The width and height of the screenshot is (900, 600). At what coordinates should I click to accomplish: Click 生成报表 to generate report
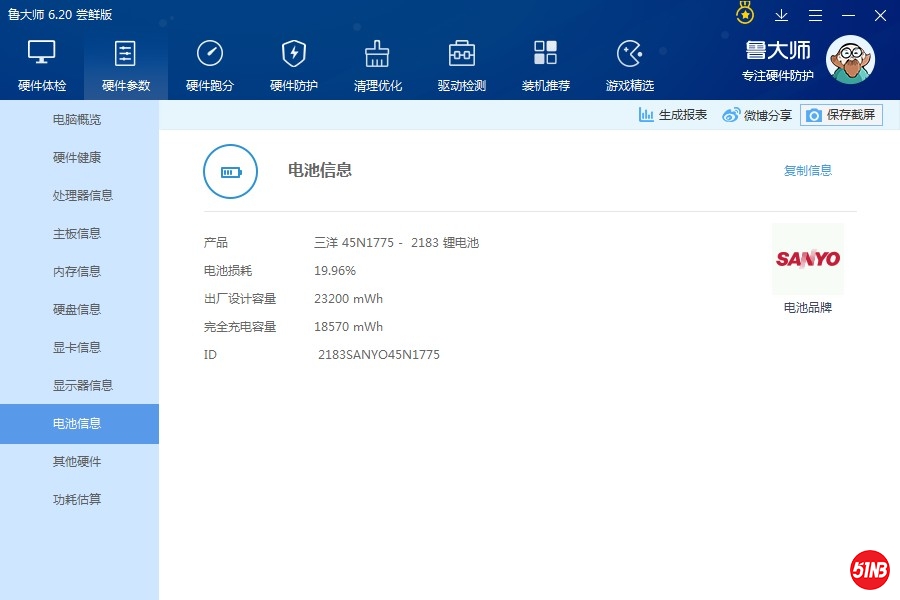pos(673,115)
